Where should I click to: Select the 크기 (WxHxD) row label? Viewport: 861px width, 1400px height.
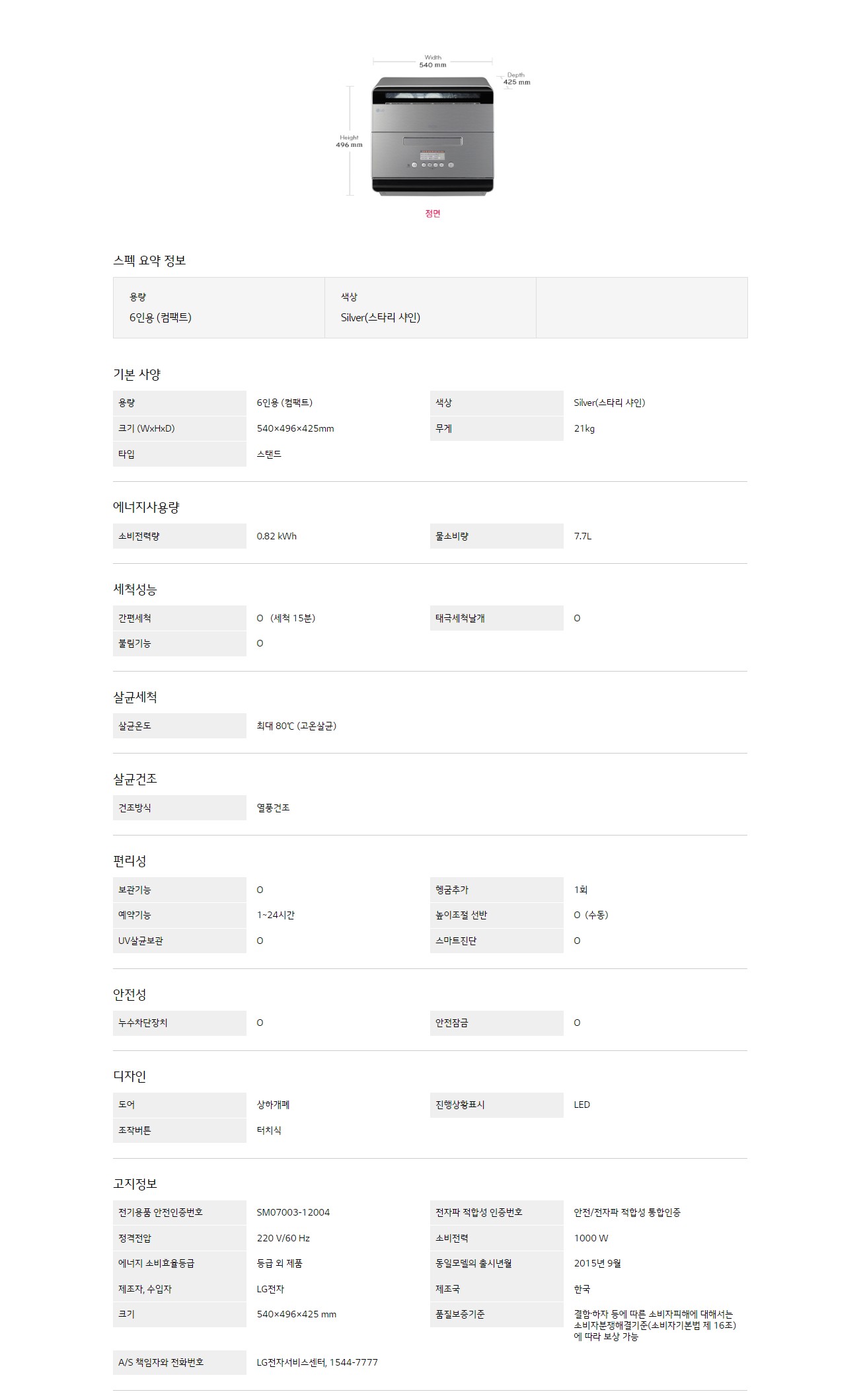pos(180,428)
